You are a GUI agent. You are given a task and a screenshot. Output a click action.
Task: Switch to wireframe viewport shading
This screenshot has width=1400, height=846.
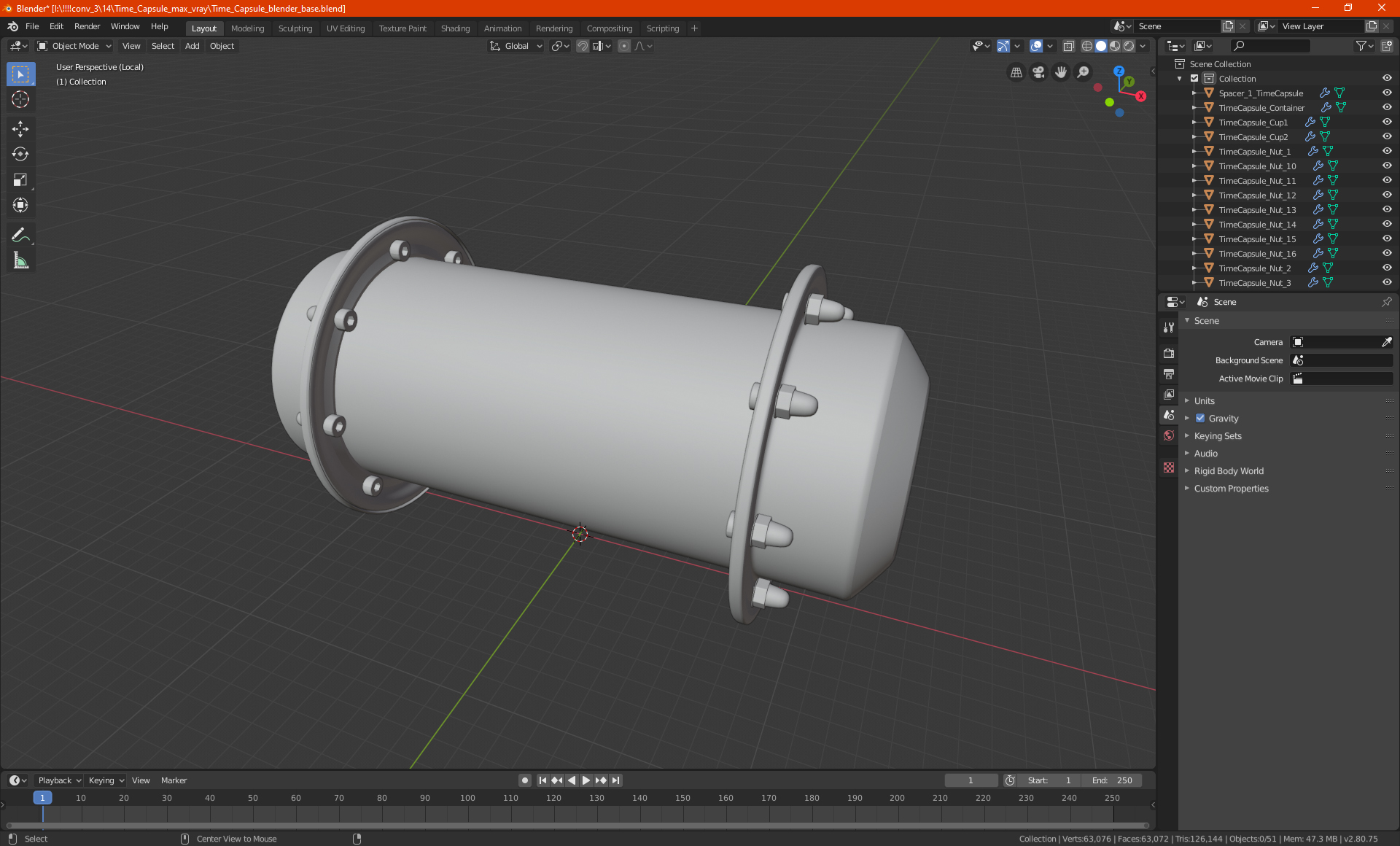[x=1086, y=46]
